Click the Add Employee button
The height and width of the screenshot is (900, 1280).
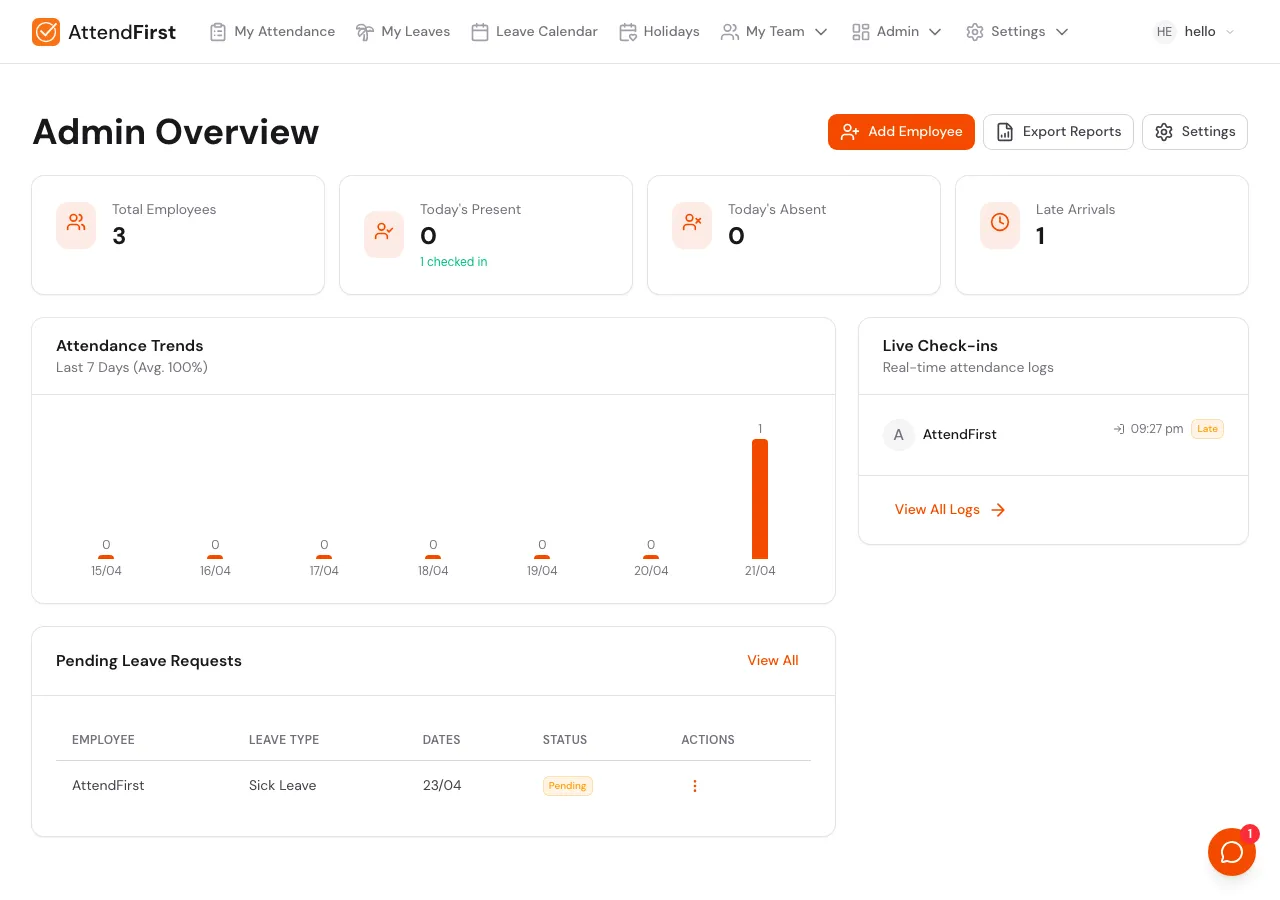pyautogui.click(x=901, y=132)
